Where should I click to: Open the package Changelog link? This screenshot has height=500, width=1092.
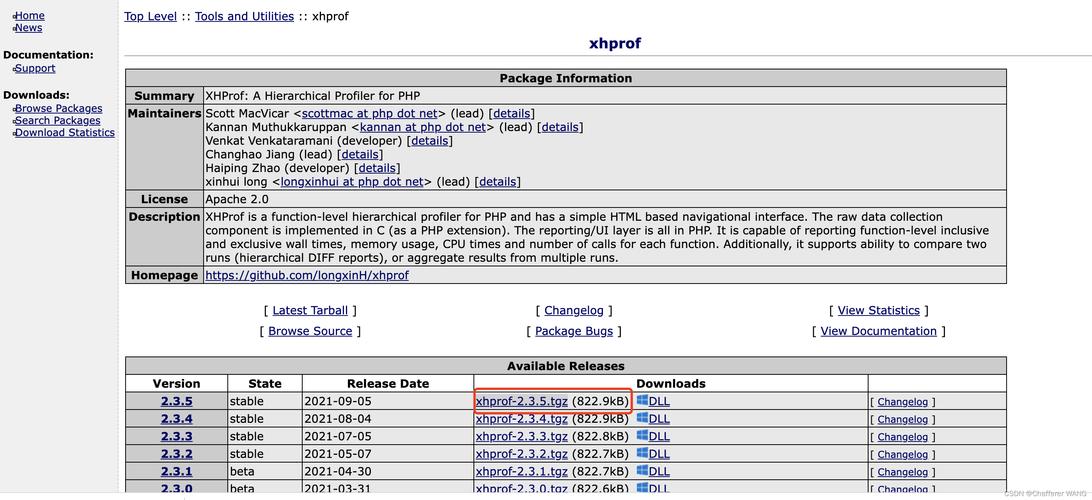pyautogui.click(x=575, y=311)
